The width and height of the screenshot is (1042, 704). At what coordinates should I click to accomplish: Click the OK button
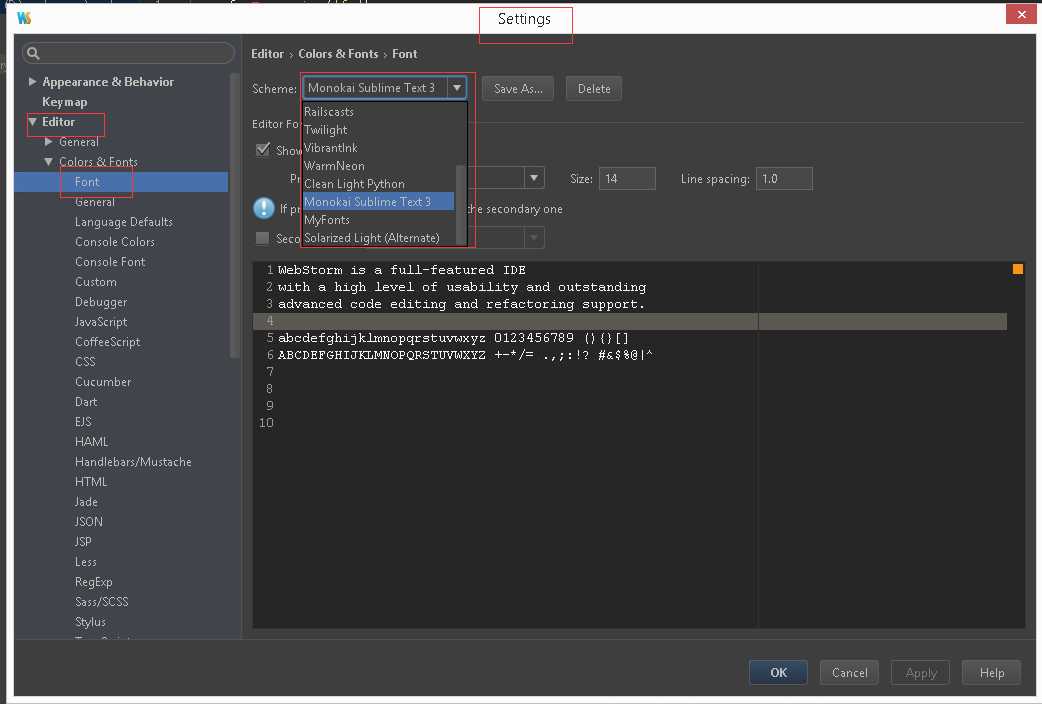coord(778,672)
